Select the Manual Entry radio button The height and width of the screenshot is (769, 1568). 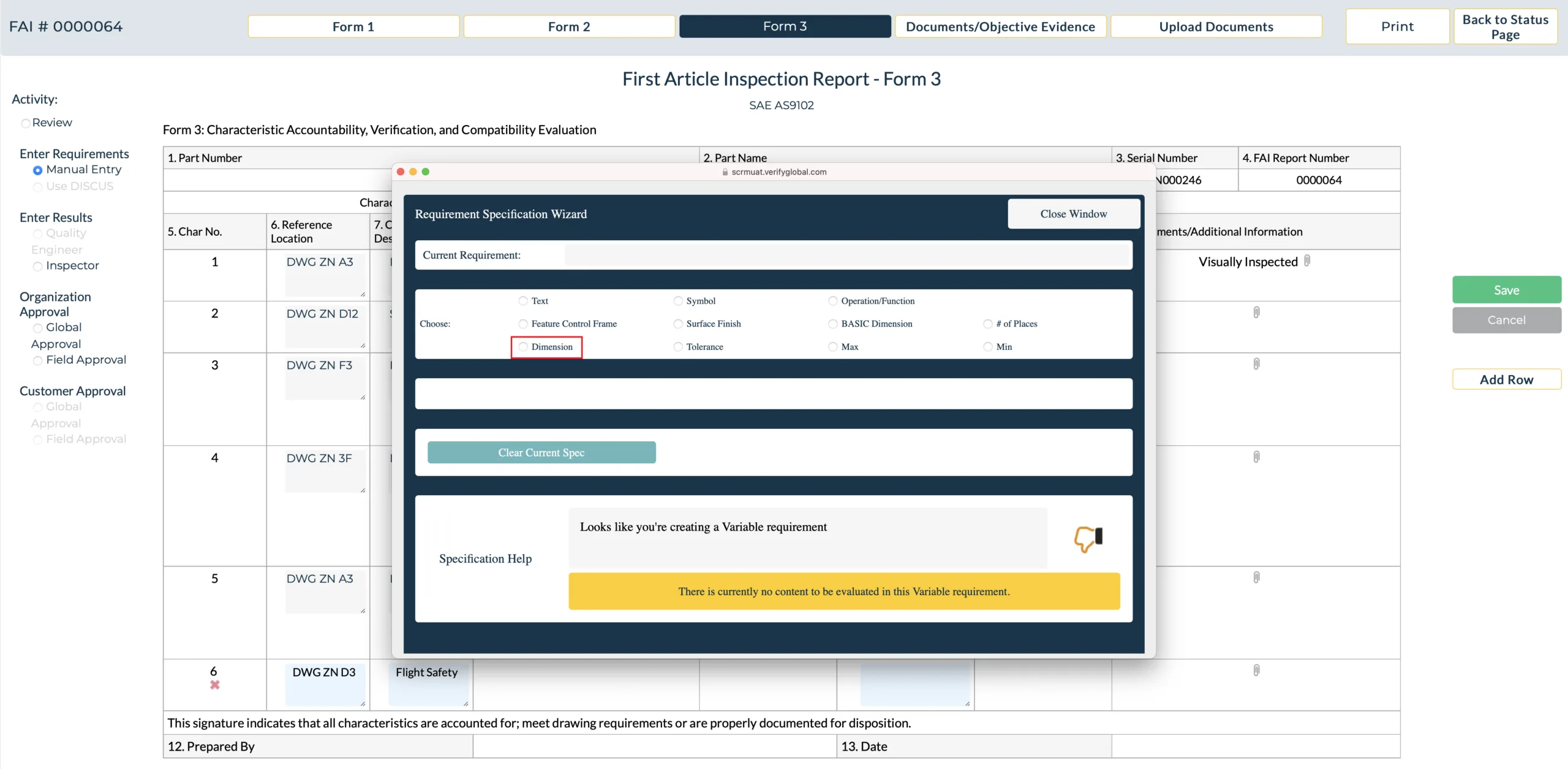(38, 170)
